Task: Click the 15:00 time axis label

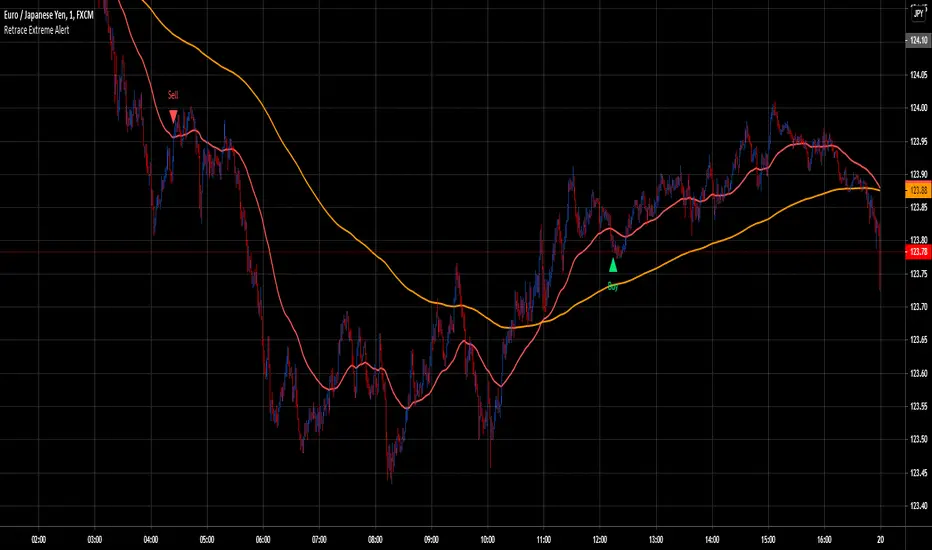Action: (x=768, y=540)
